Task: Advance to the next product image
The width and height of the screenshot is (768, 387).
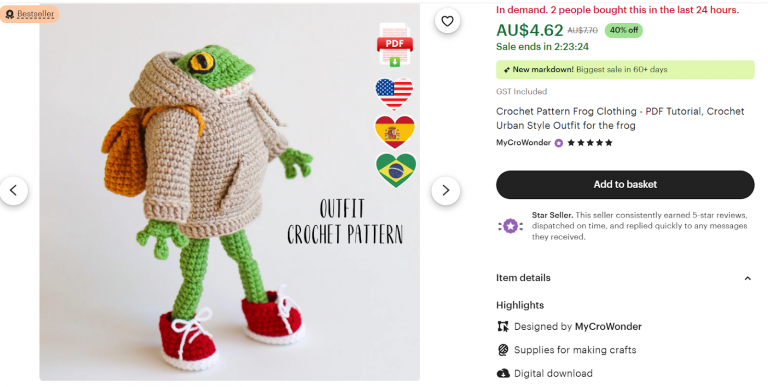Action: [x=445, y=191]
